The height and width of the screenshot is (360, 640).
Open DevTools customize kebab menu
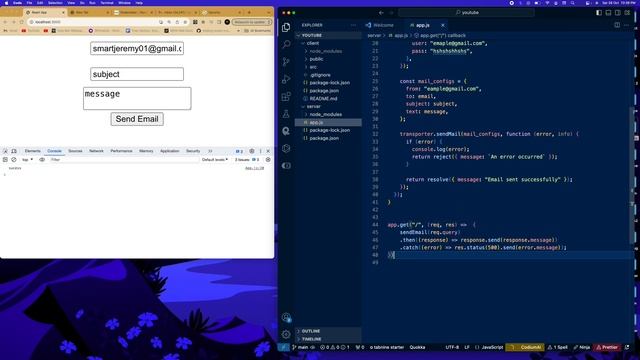coord(260,151)
